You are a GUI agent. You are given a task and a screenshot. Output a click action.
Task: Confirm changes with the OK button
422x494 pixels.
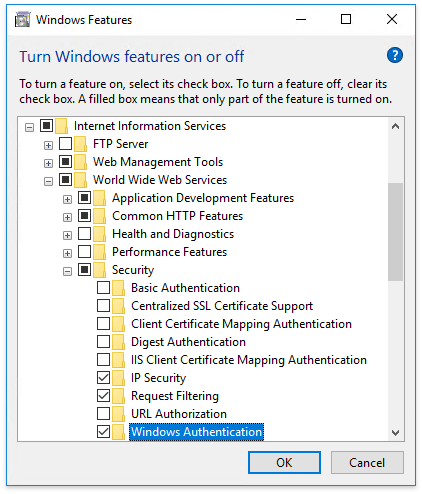tap(284, 463)
